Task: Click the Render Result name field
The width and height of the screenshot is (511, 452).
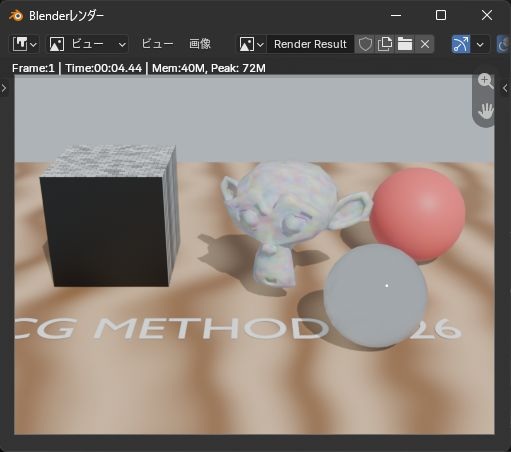Action: (x=310, y=44)
